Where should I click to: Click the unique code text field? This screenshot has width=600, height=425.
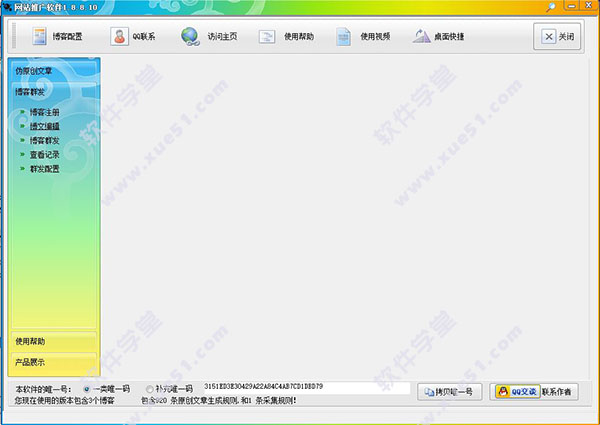pyautogui.click(x=307, y=388)
